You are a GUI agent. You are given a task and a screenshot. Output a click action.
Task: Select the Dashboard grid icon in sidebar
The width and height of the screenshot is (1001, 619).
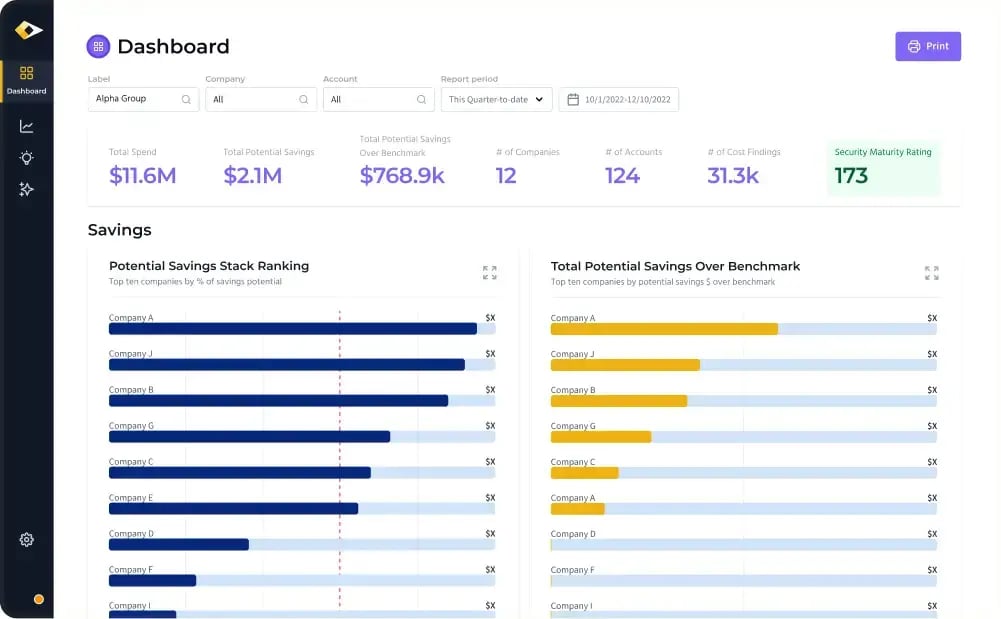coord(26,70)
